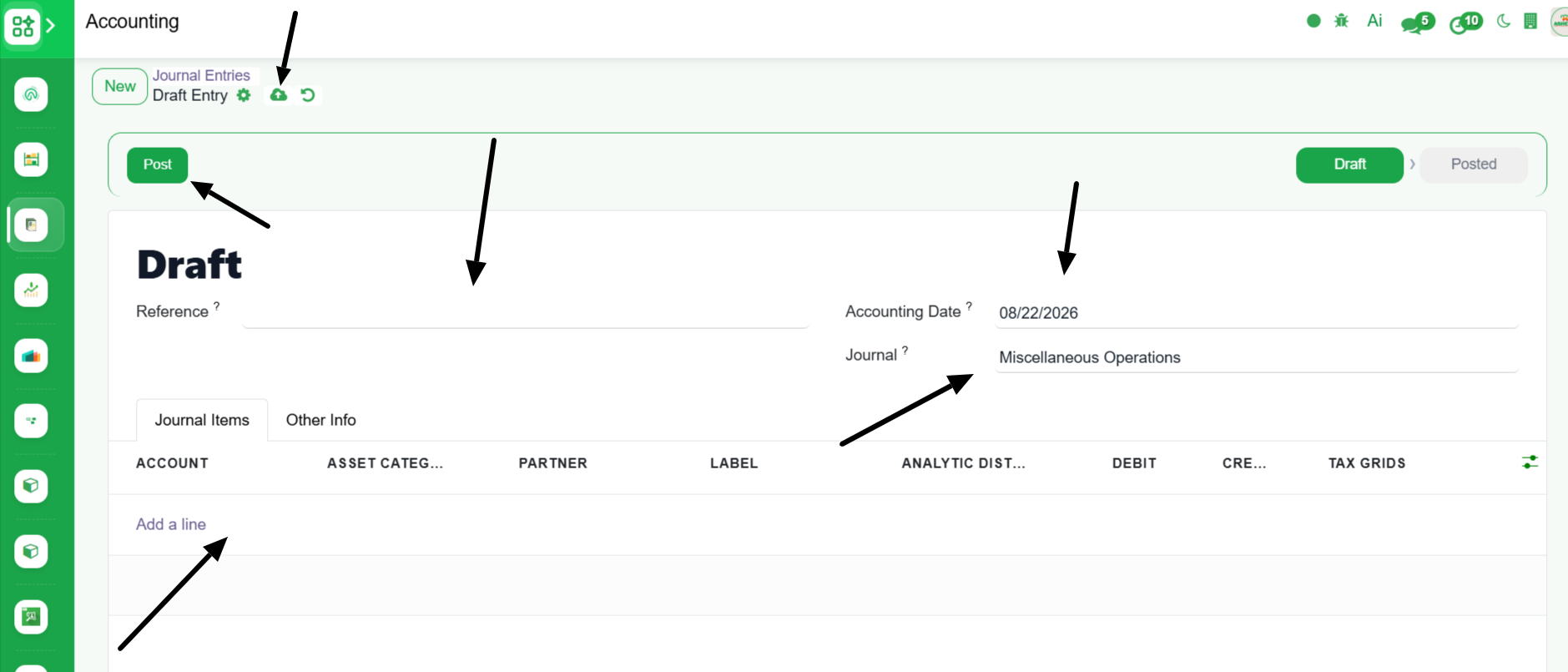The height and width of the screenshot is (672, 1568).
Task: Open the Ai assistant in the top bar
Action: [x=1374, y=21]
